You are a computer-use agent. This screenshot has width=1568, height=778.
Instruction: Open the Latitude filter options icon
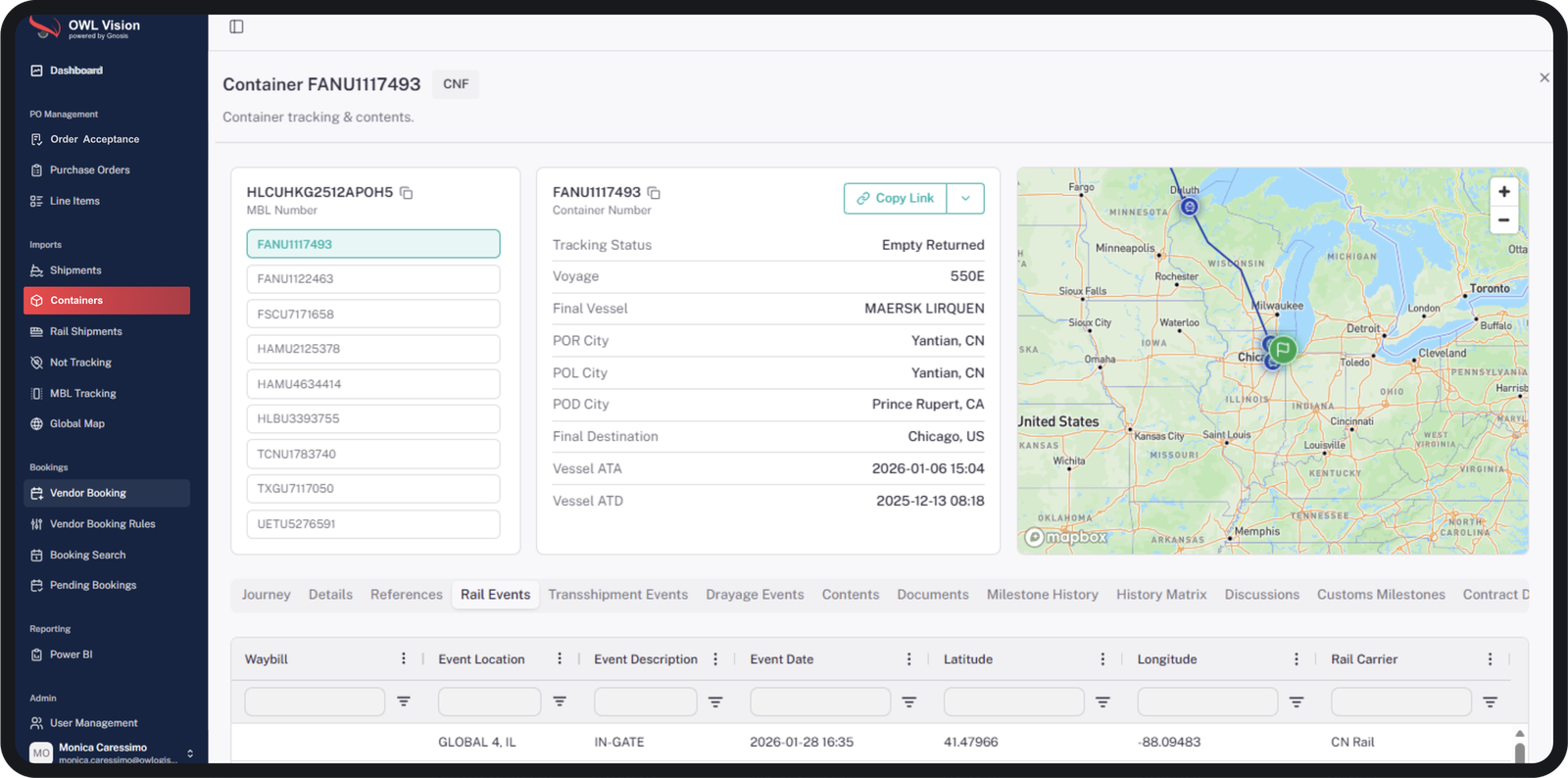1102,702
